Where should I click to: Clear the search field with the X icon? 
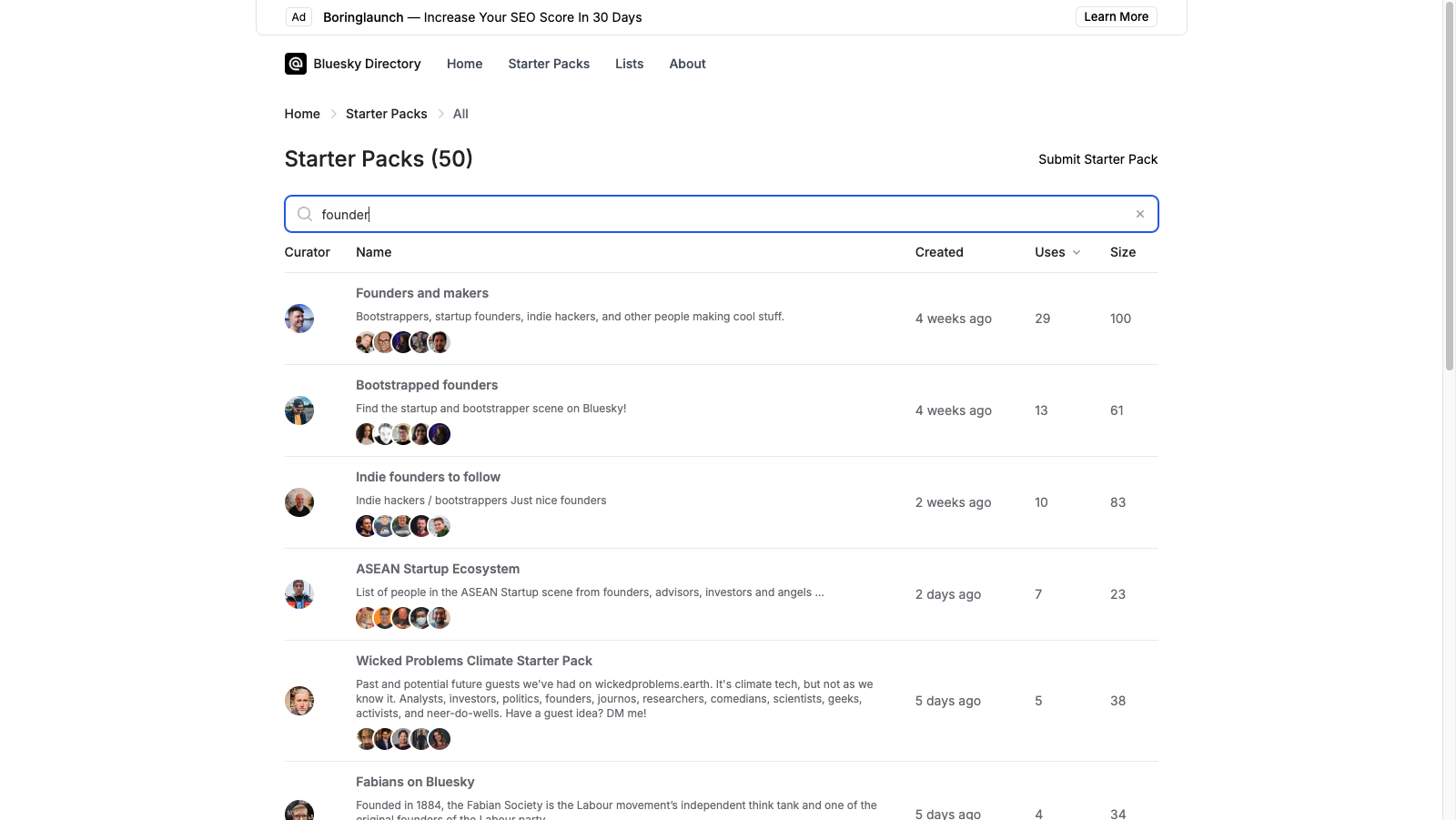[x=1139, y=214]
